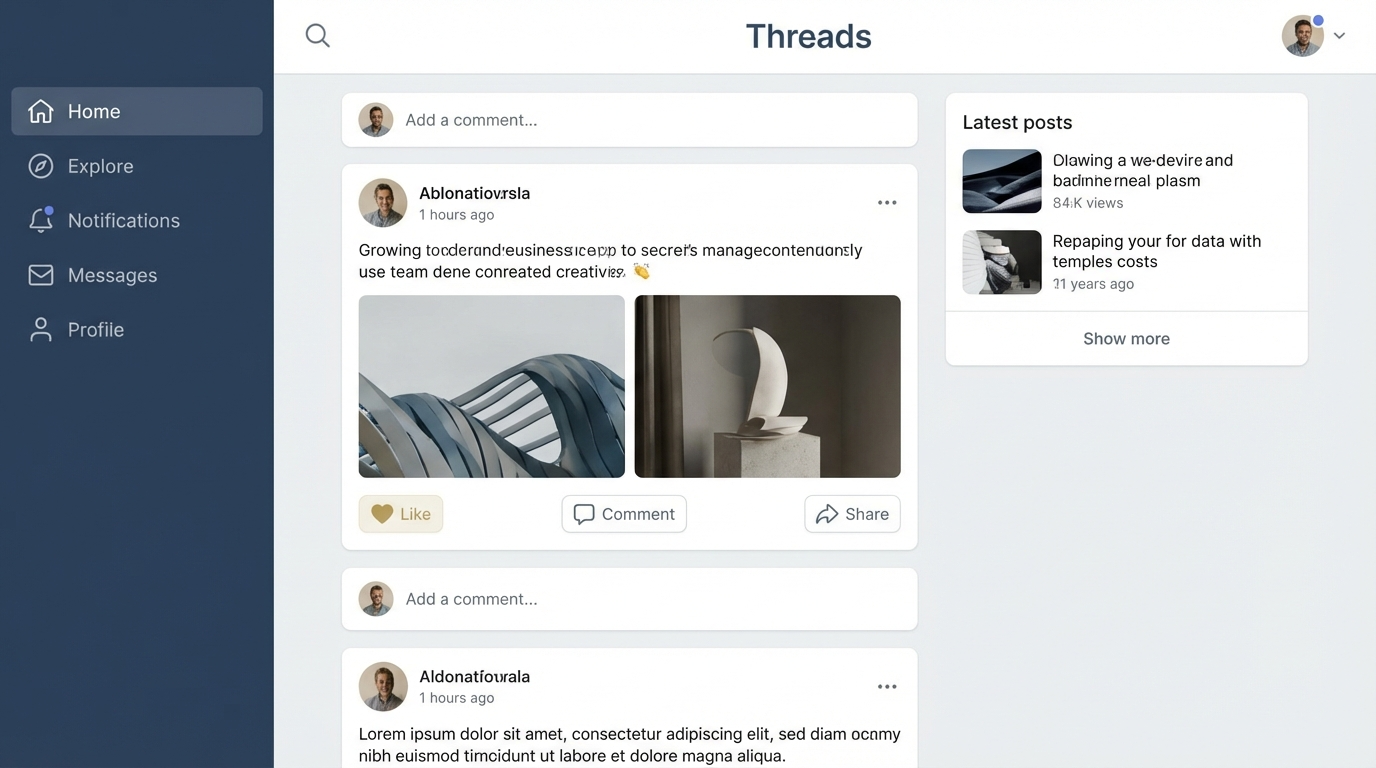1376x768 pixels.
Task: Open the white sculpture photo
Action: tap(768, 386)
